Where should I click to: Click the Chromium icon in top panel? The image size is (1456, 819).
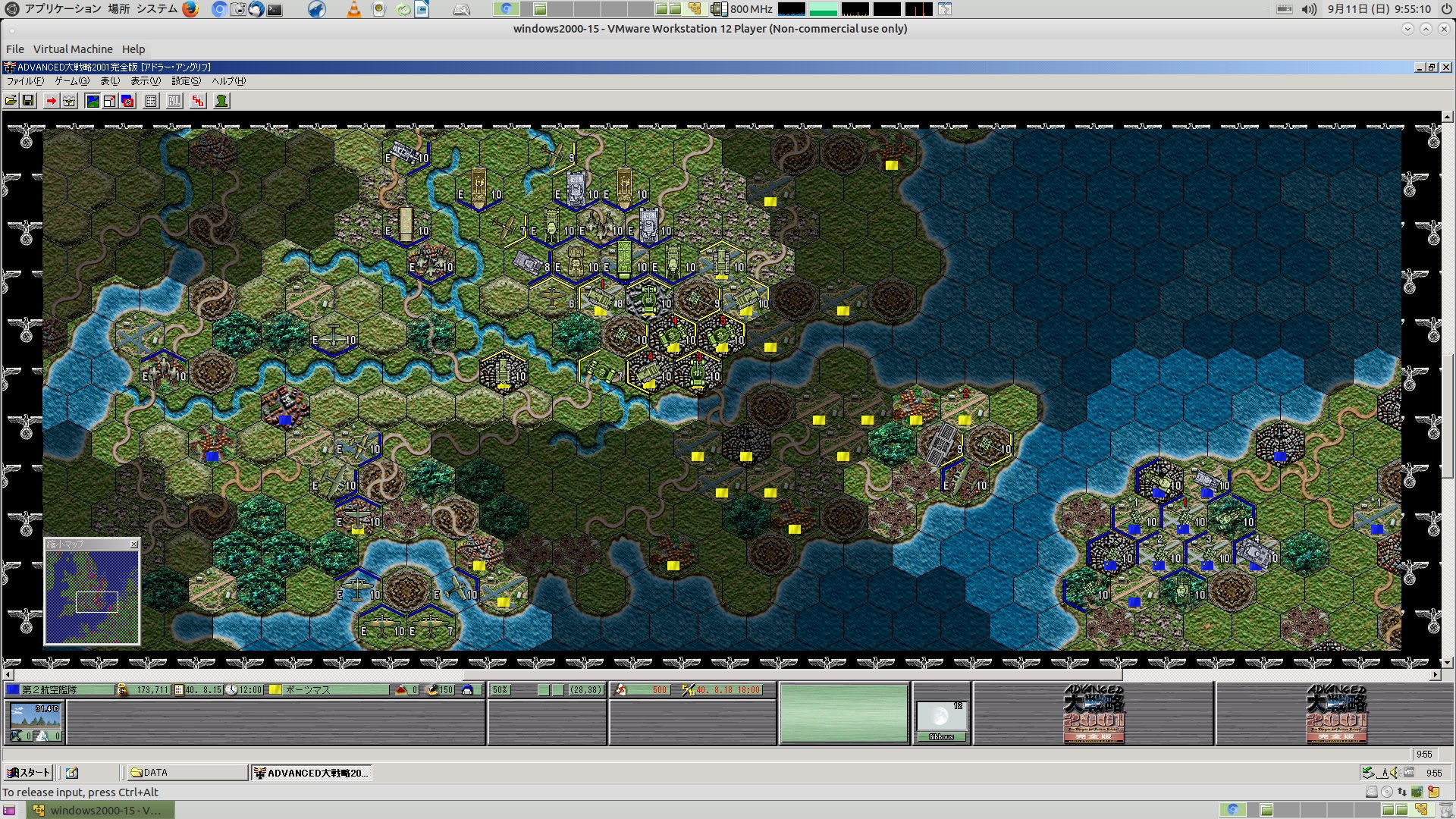click(218, 9)
